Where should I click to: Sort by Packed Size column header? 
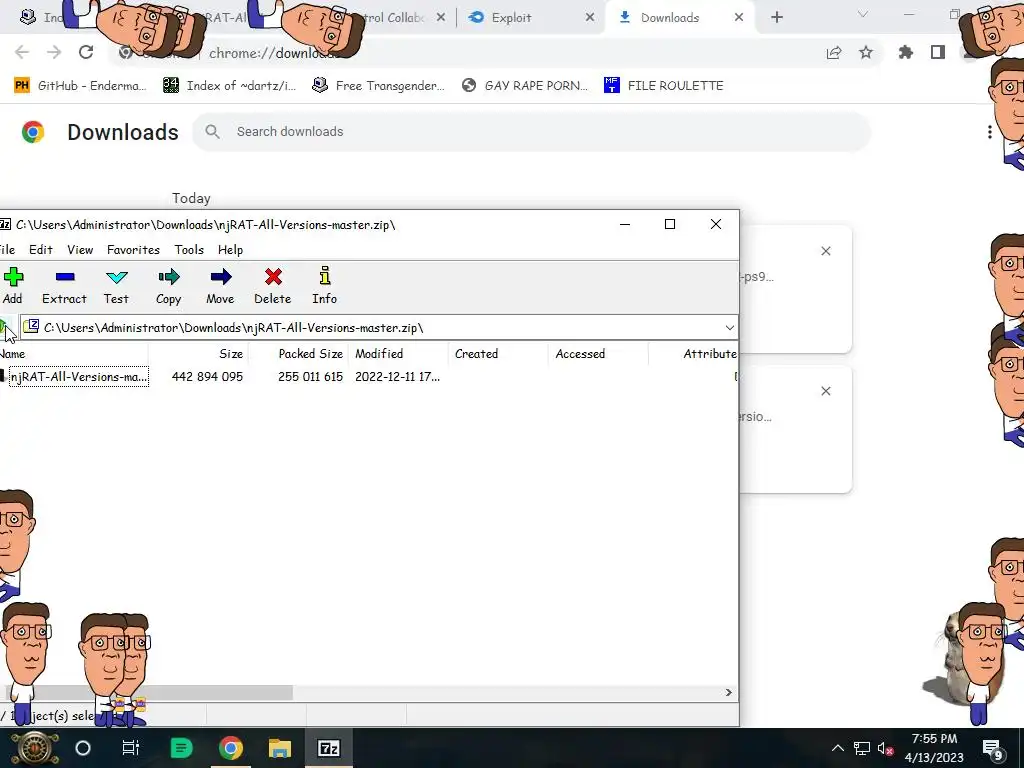pos(310,354)
